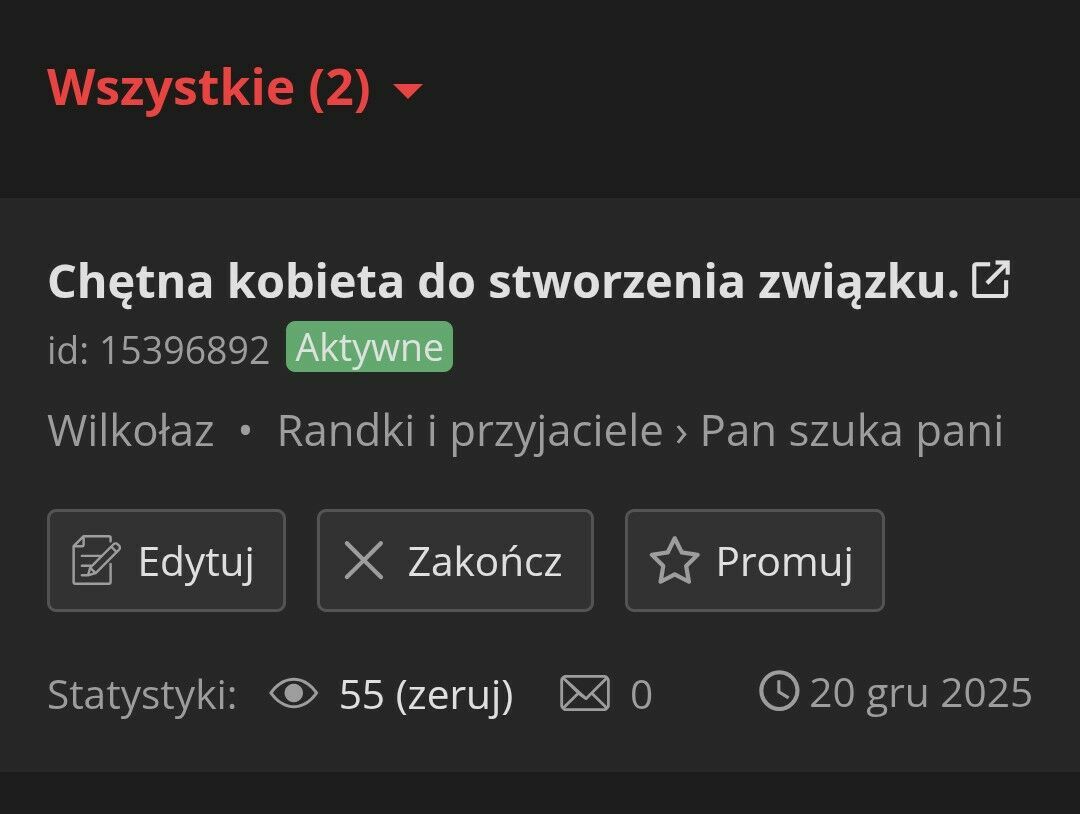Expand the red dropdown arrow

tap(408, 92)
